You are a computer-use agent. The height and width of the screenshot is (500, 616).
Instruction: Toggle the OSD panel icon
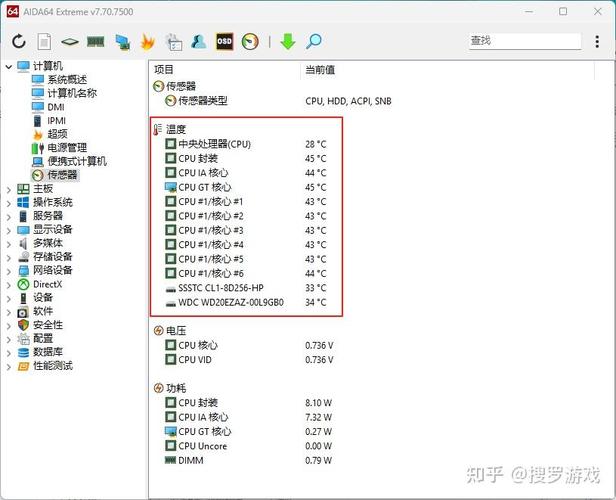[x=224, y=41]
